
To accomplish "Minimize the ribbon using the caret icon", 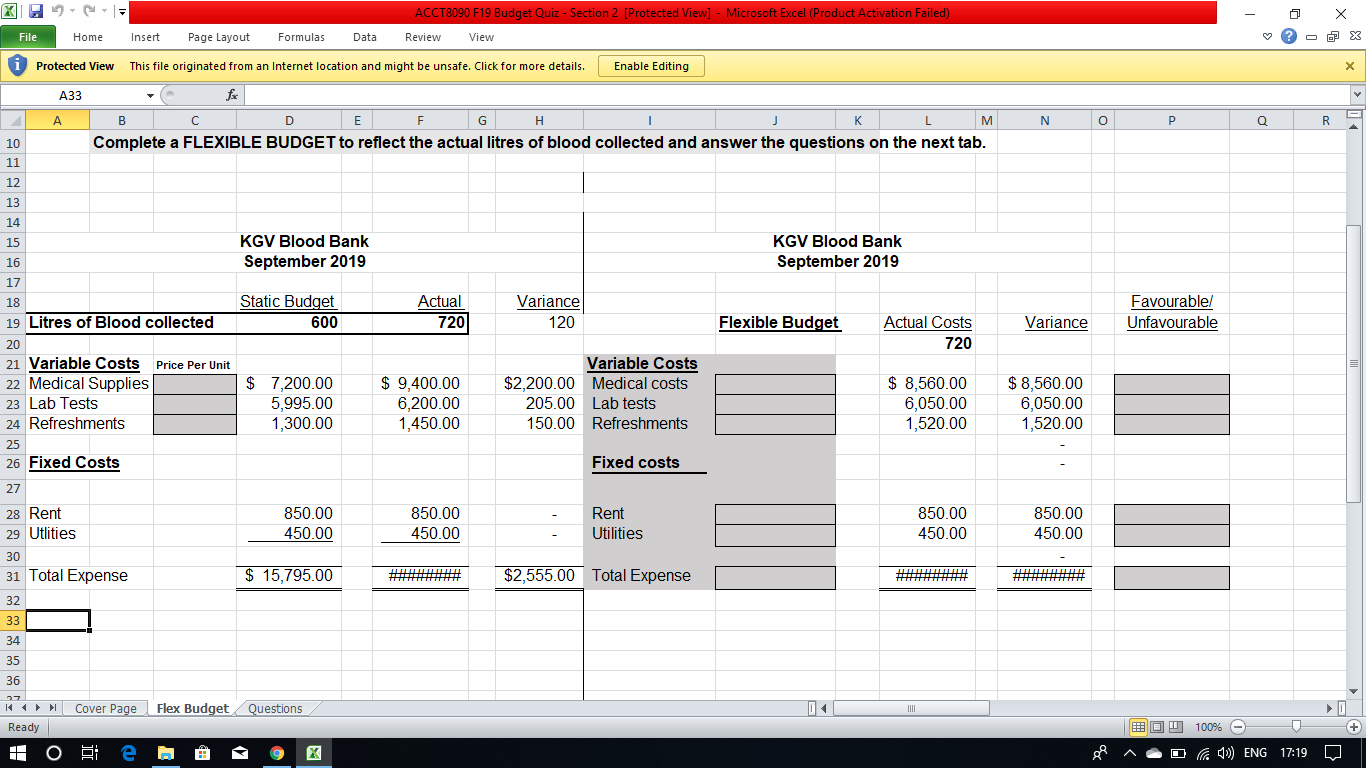I will 1269,37.
